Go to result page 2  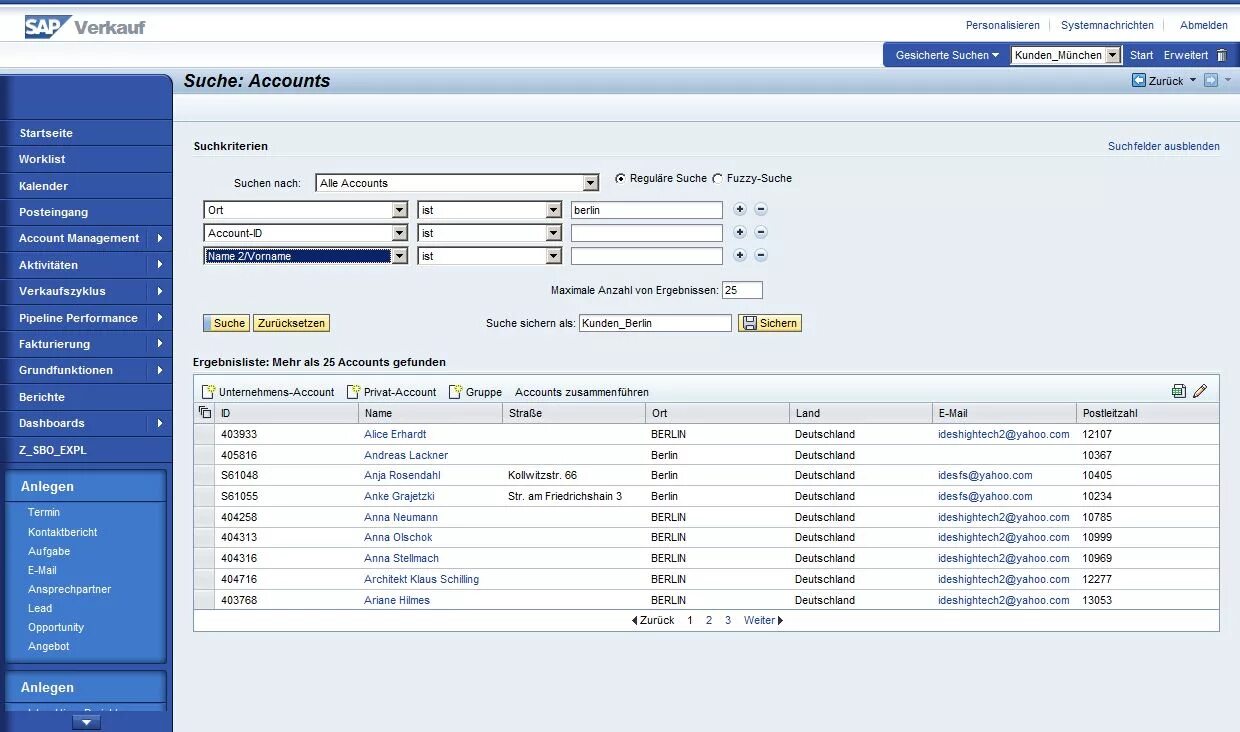click(709, 621)
